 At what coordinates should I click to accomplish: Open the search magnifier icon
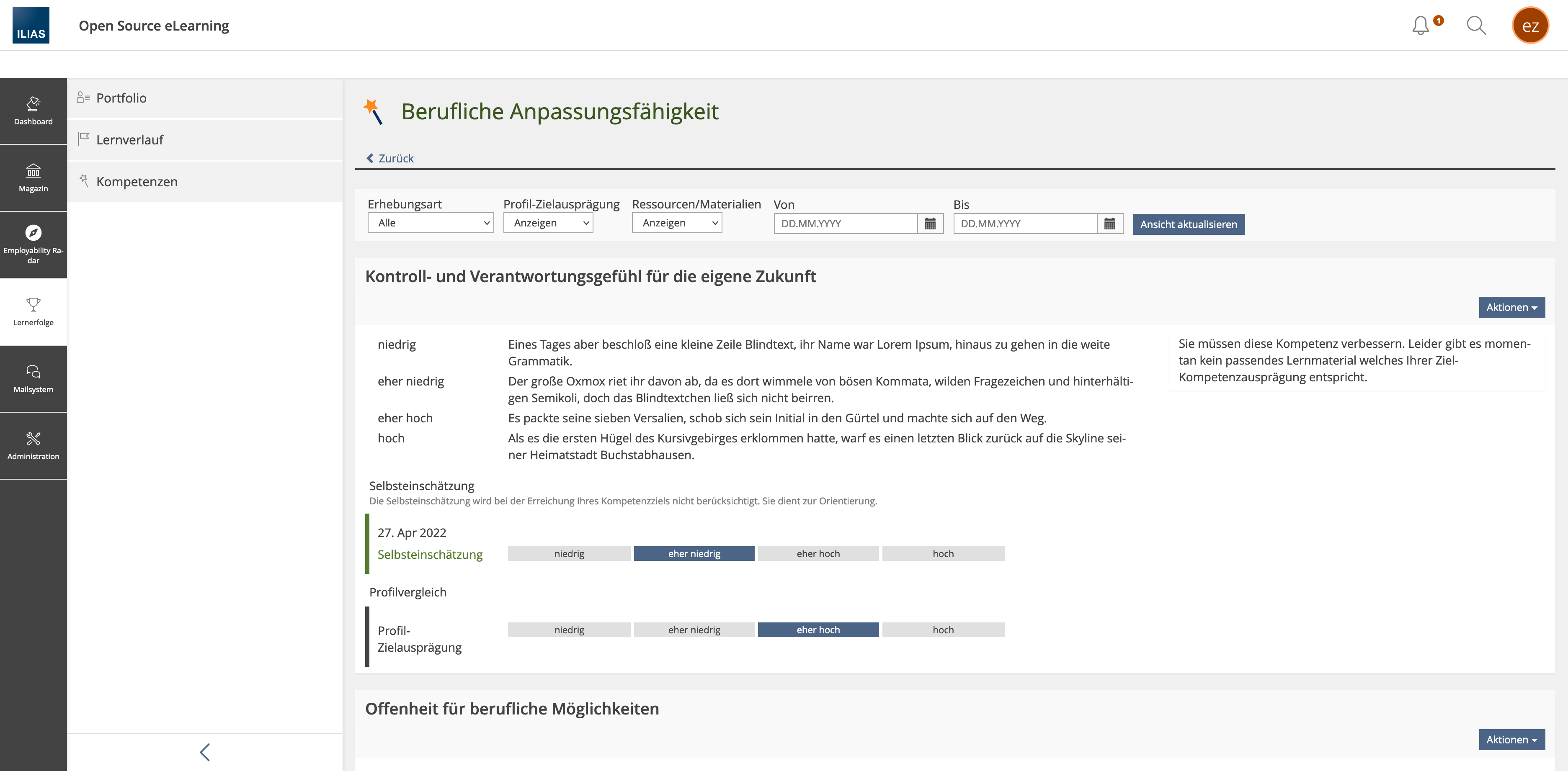tap(1476, 26)
